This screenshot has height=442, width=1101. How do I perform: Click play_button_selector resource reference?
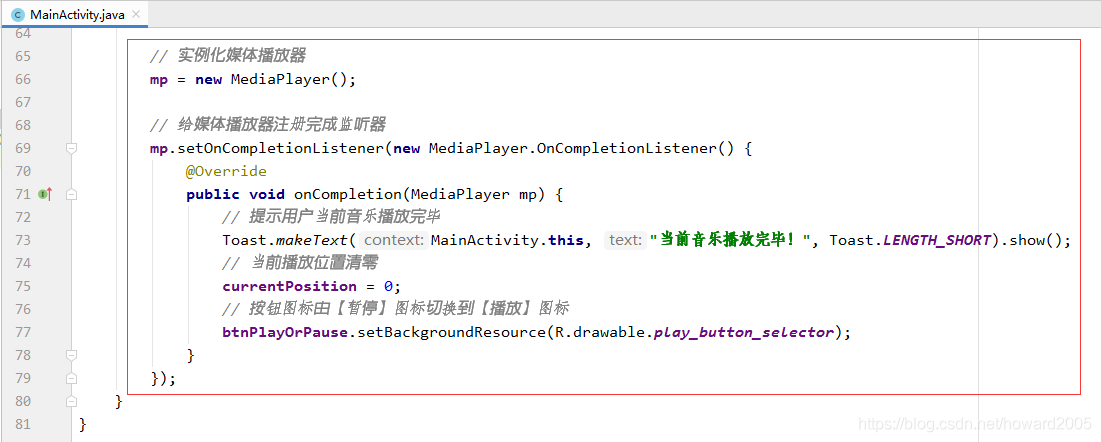click(x=743, y=332)
